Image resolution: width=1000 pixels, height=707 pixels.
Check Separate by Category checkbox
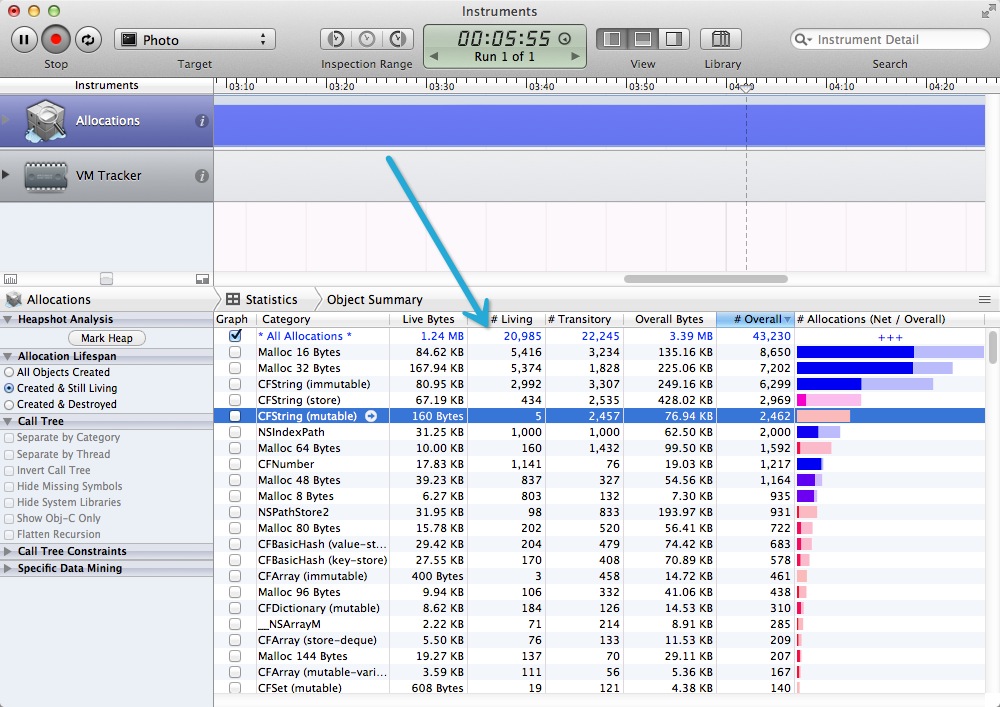pyautogui.click(x=9, y=438)
